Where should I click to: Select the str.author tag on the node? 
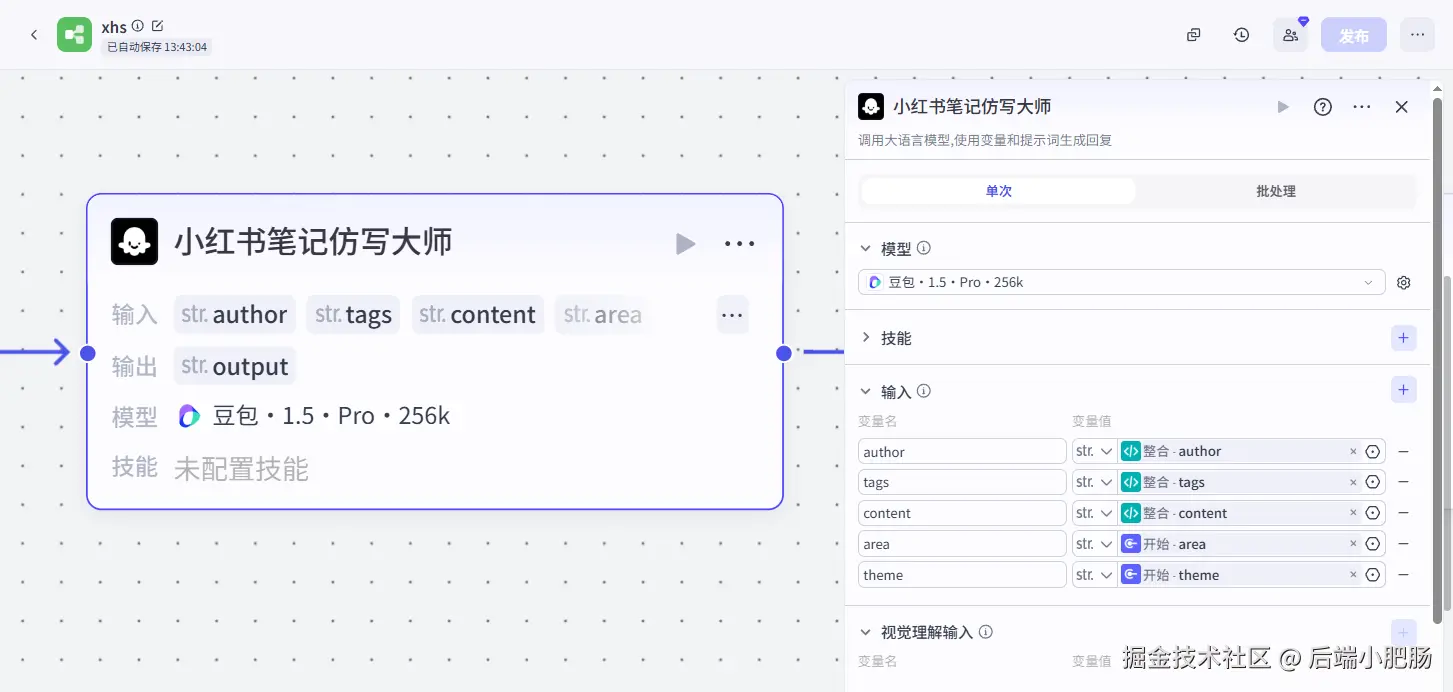coord(234,315)
